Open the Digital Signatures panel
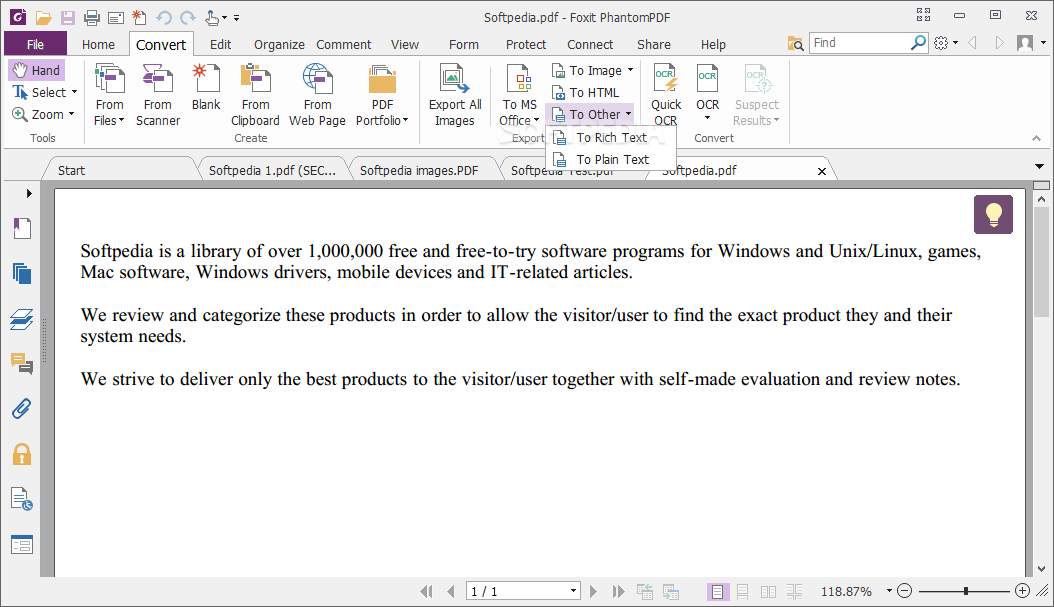The image size is (1054, 607). (22, 499)
